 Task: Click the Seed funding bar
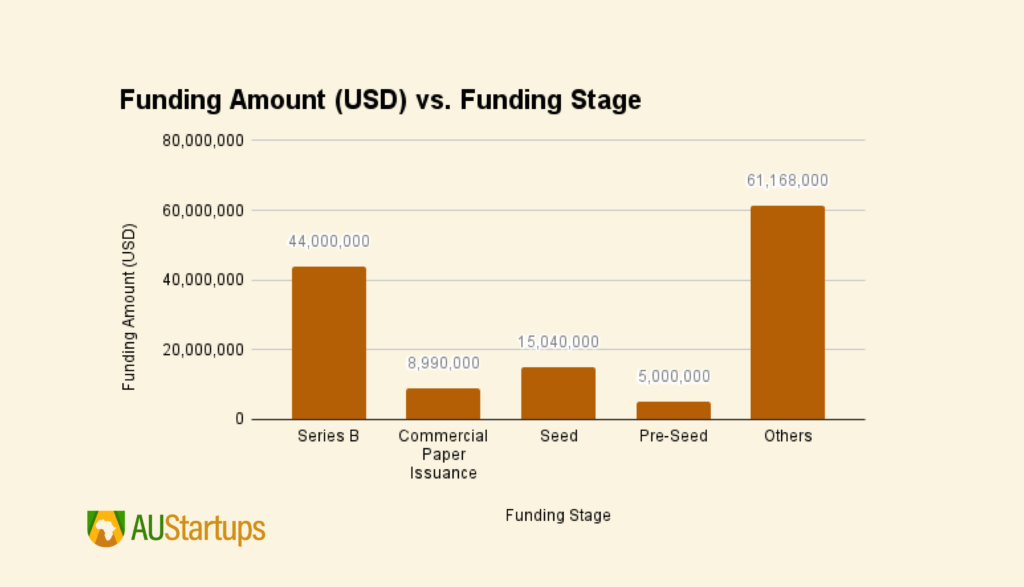558,393
